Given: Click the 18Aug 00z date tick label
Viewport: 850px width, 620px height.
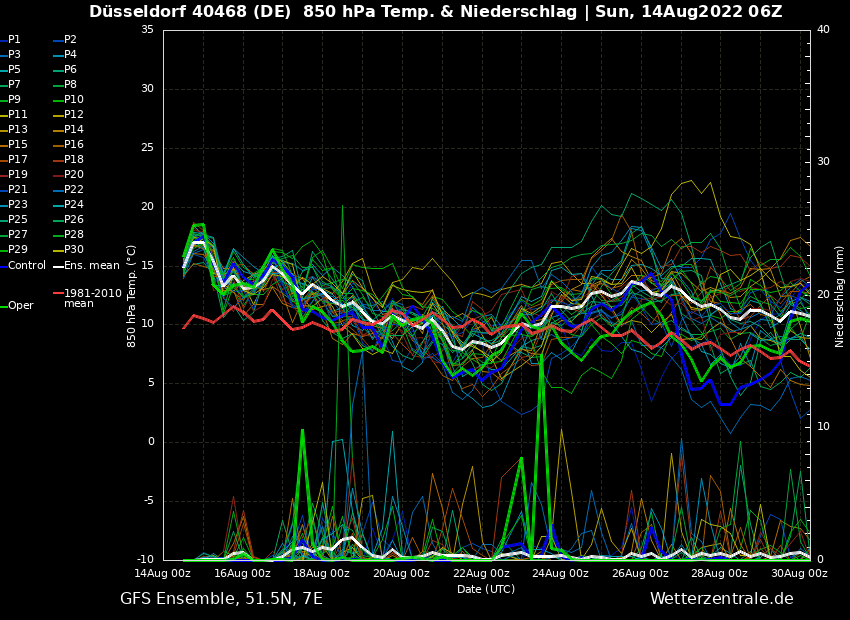Looking at the screenshot, I should (322, 574).
